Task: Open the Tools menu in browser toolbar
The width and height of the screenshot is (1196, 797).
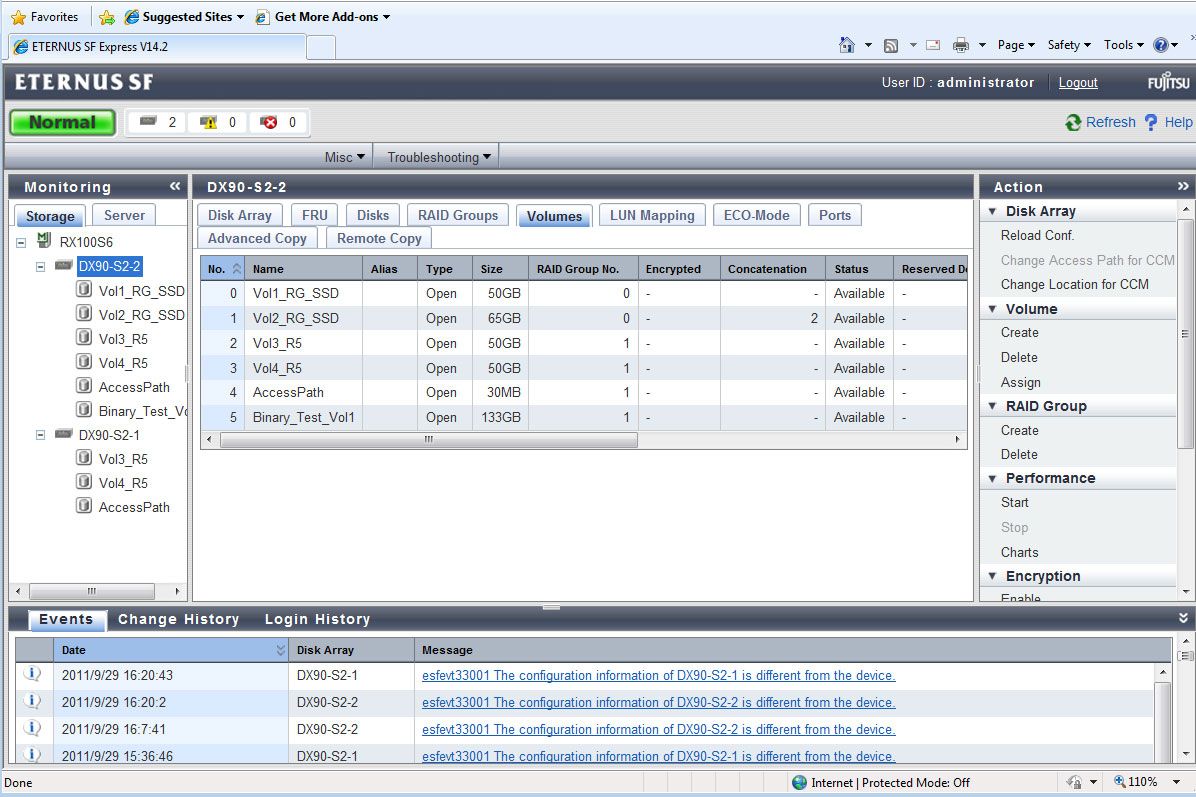Action: [x=1124, y=45]
